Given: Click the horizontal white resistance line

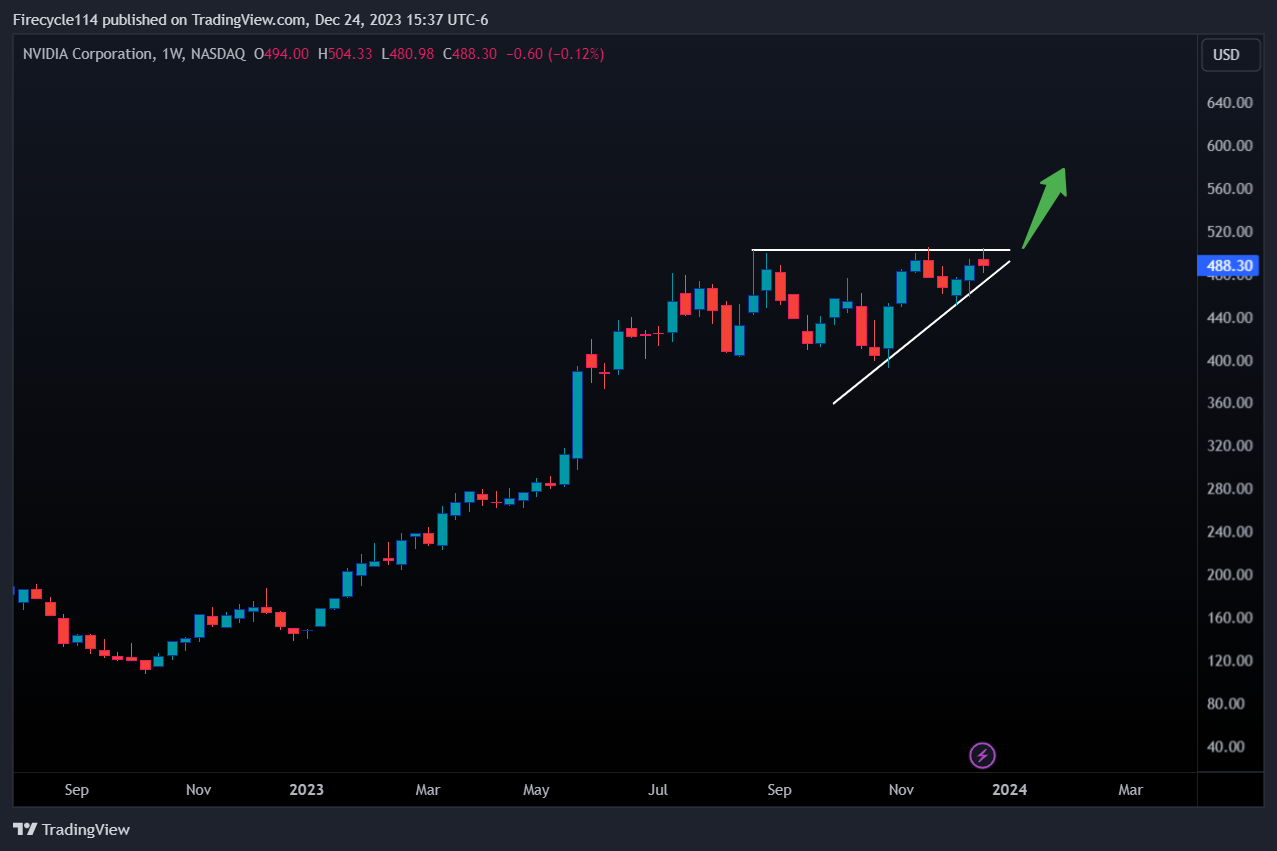Looking at the screenshot, I should point(881,249).
